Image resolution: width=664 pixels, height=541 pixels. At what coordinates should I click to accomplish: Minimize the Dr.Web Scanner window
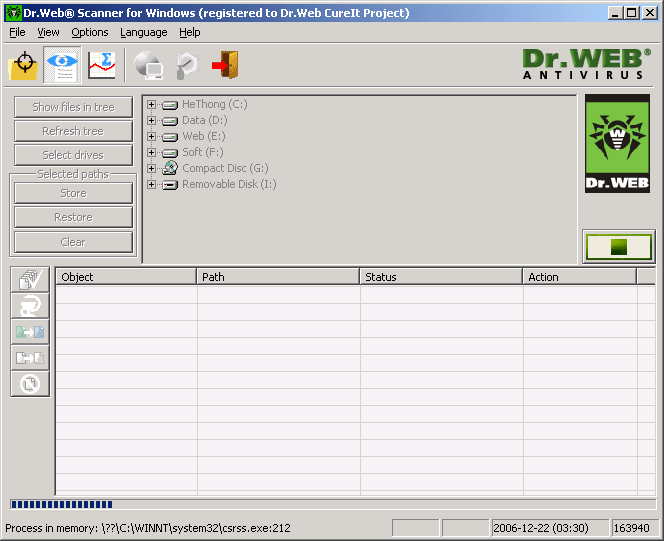(x=615, y=13)
